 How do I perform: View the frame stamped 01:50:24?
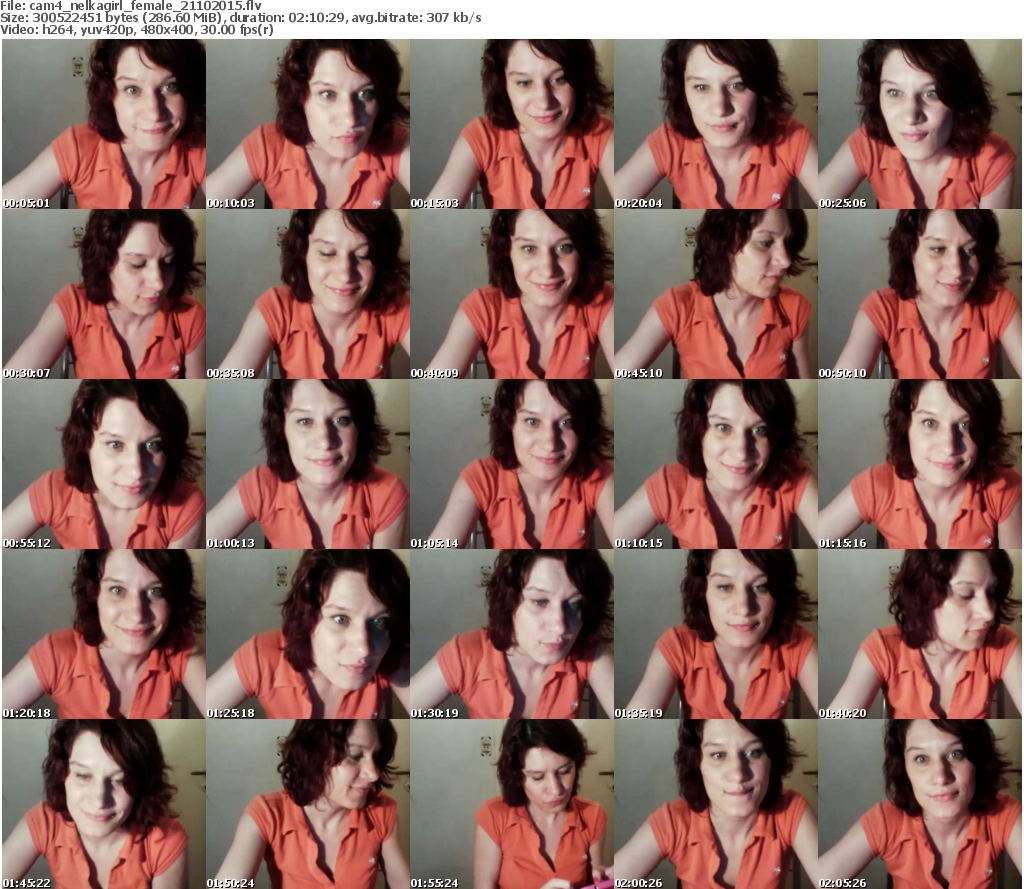click(x=308, y=804)
